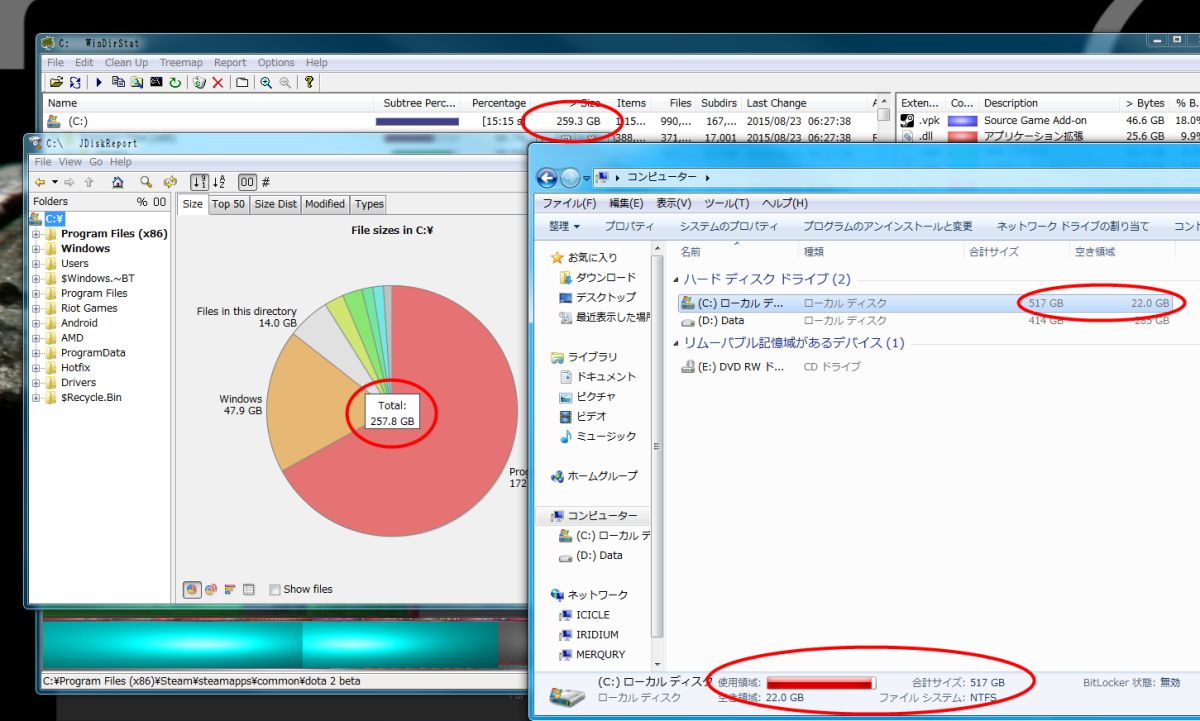Open JDiskReport back history dropdown arrow
The width and height of the screenshot is (1200, 721).
55,182
